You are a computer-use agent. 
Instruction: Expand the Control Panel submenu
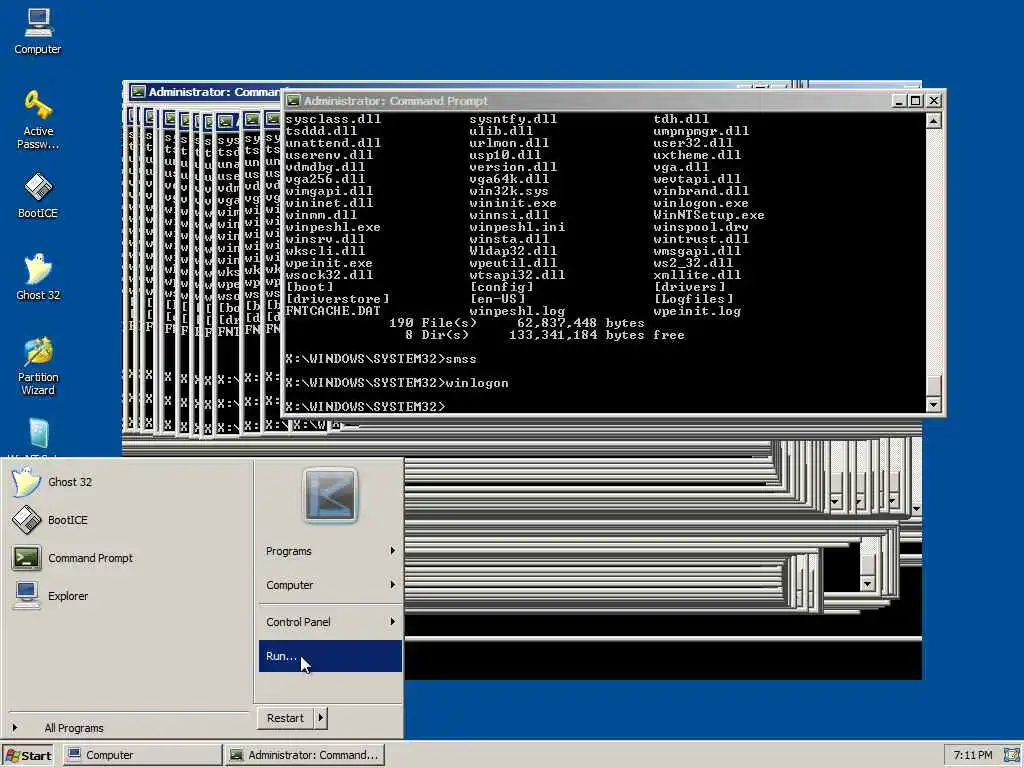(330, 622)
